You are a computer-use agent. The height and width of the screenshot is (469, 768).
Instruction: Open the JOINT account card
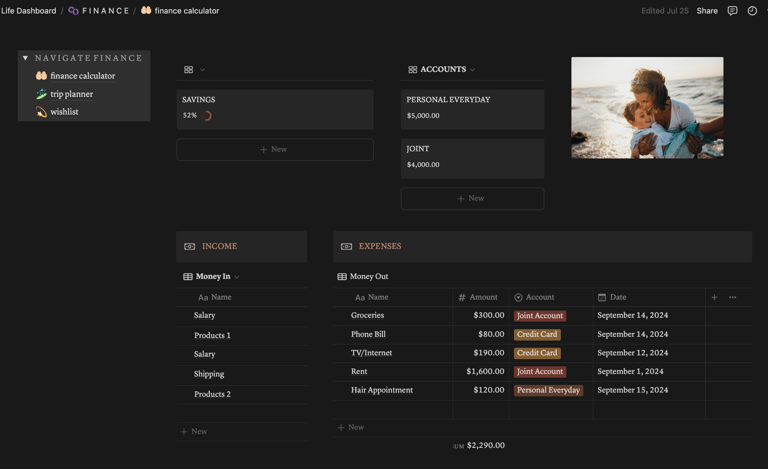[x=472, y=159]
